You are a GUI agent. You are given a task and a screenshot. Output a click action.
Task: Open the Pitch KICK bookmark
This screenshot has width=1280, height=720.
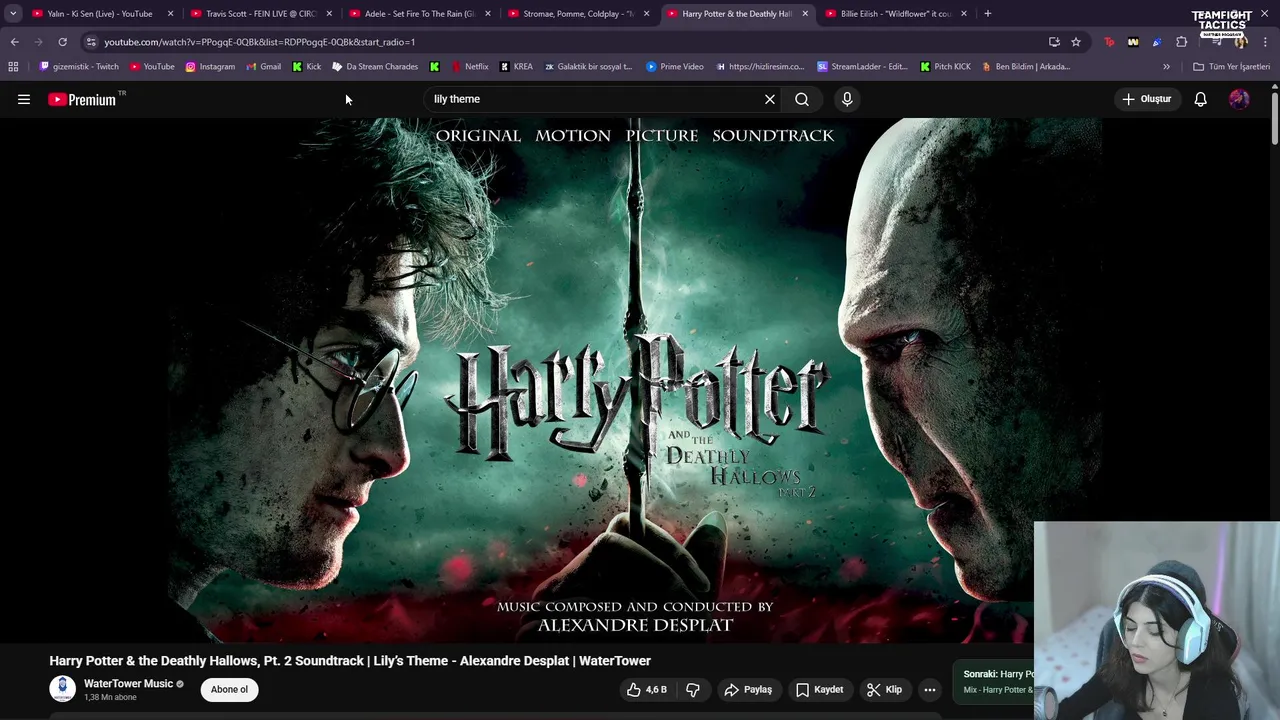[945, 67]
